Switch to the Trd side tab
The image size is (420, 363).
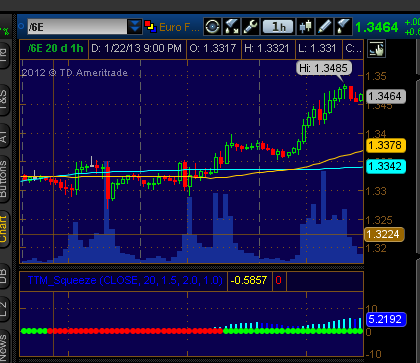(x=3, y=56)
